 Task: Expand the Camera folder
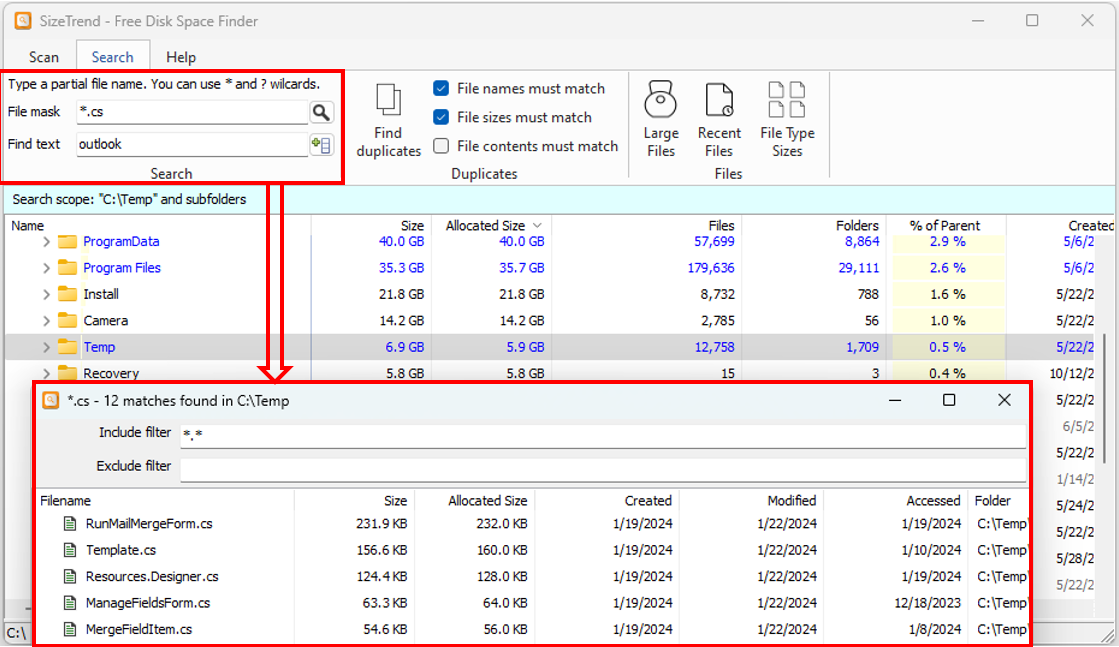[46, 321]
